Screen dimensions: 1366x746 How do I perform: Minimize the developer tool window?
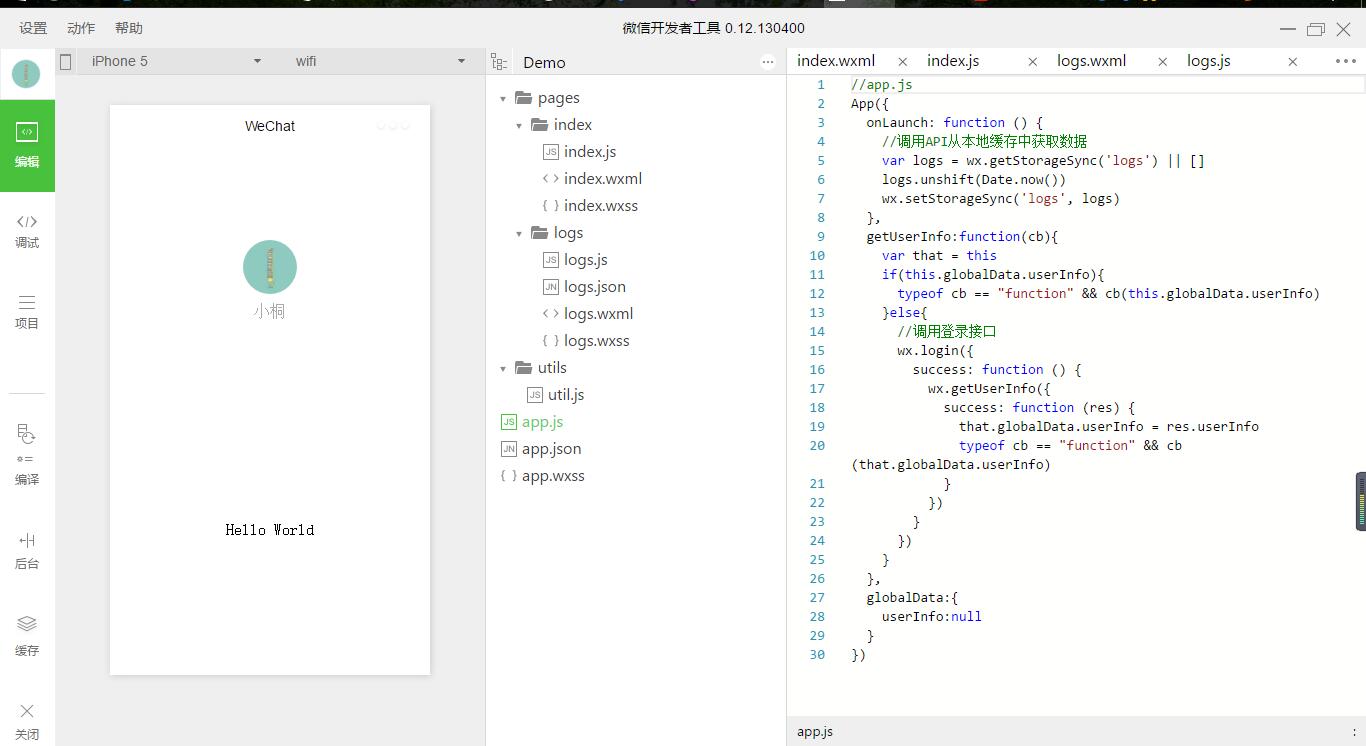tap(1288, 29)
